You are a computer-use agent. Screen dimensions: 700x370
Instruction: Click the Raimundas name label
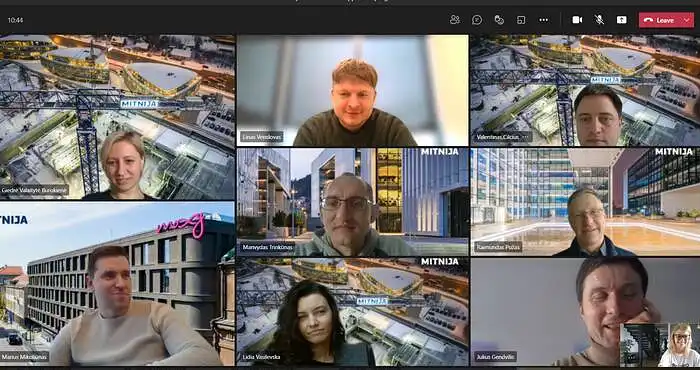[497, 247]
